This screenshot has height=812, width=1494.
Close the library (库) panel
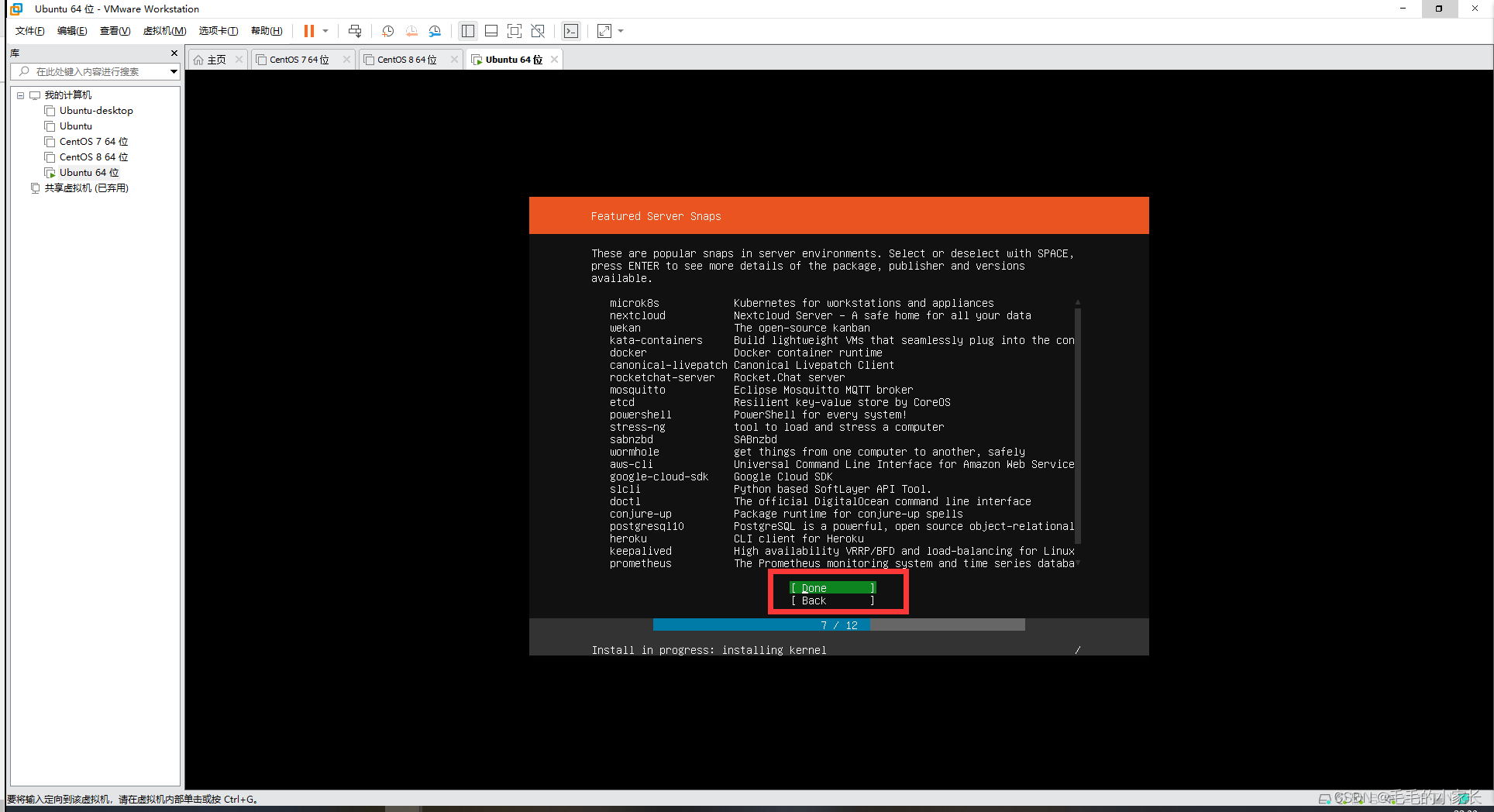pos(174,53)
